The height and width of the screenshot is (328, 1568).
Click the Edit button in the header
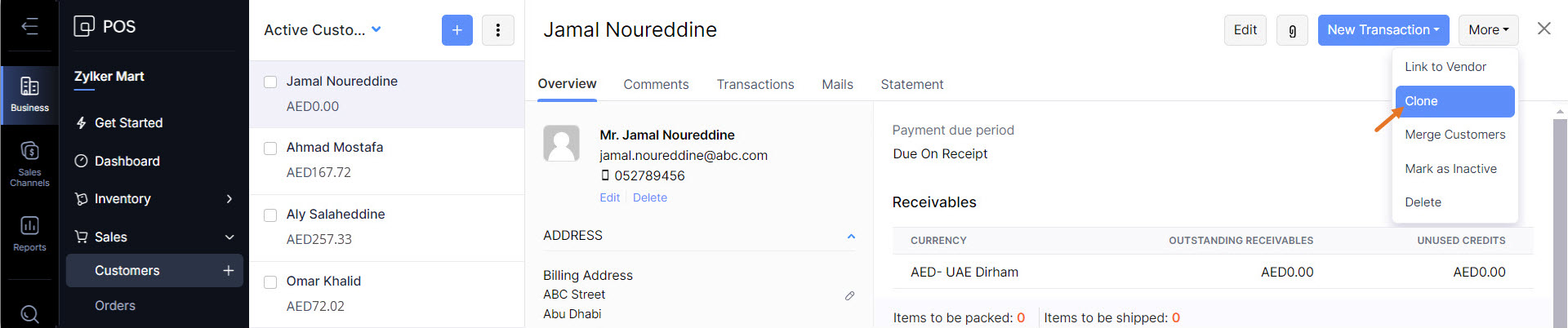coord(1245,30)
